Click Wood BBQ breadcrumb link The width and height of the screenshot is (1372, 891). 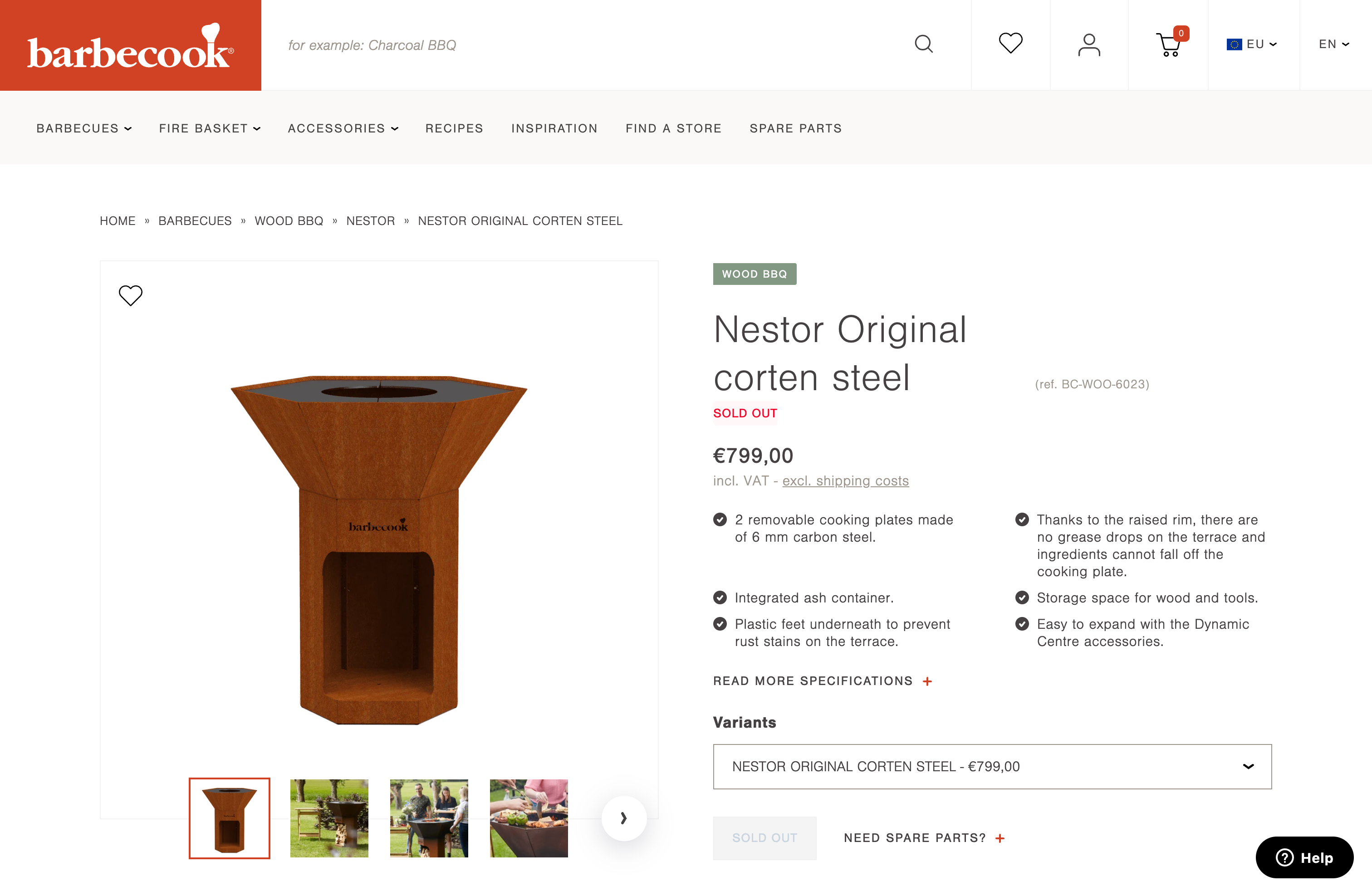pyautogui.click(x=289, y=221)
